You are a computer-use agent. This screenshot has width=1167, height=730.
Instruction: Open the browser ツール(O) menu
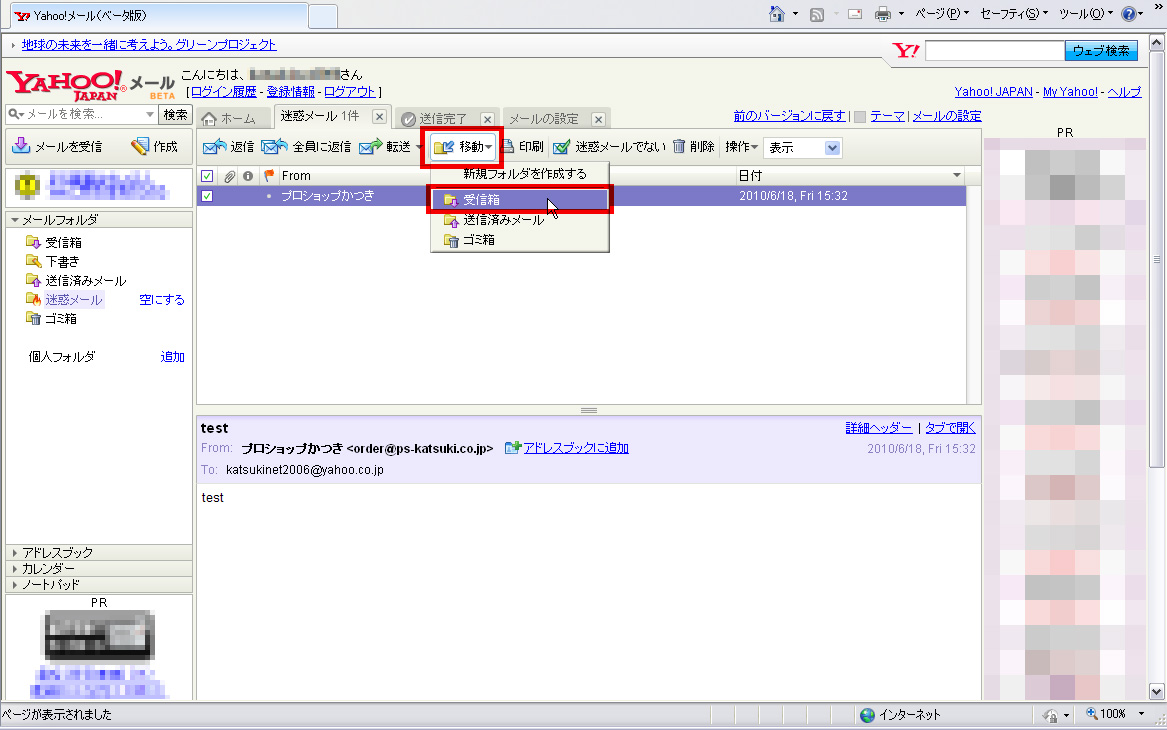pyautogui.click(x=1085, y=14)
